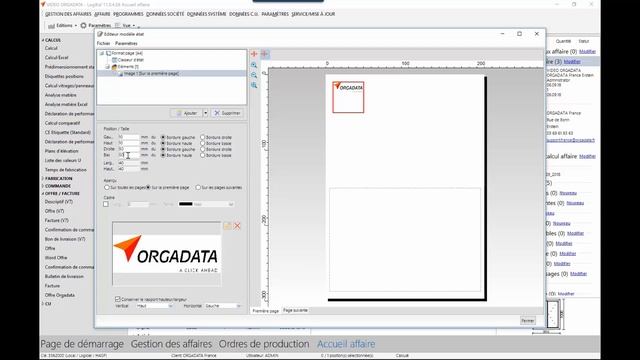Image resolution: width=640 pixels, height=360 pixels.
Task: Choose Sur toutes les pages option
Action: (107, 187)
